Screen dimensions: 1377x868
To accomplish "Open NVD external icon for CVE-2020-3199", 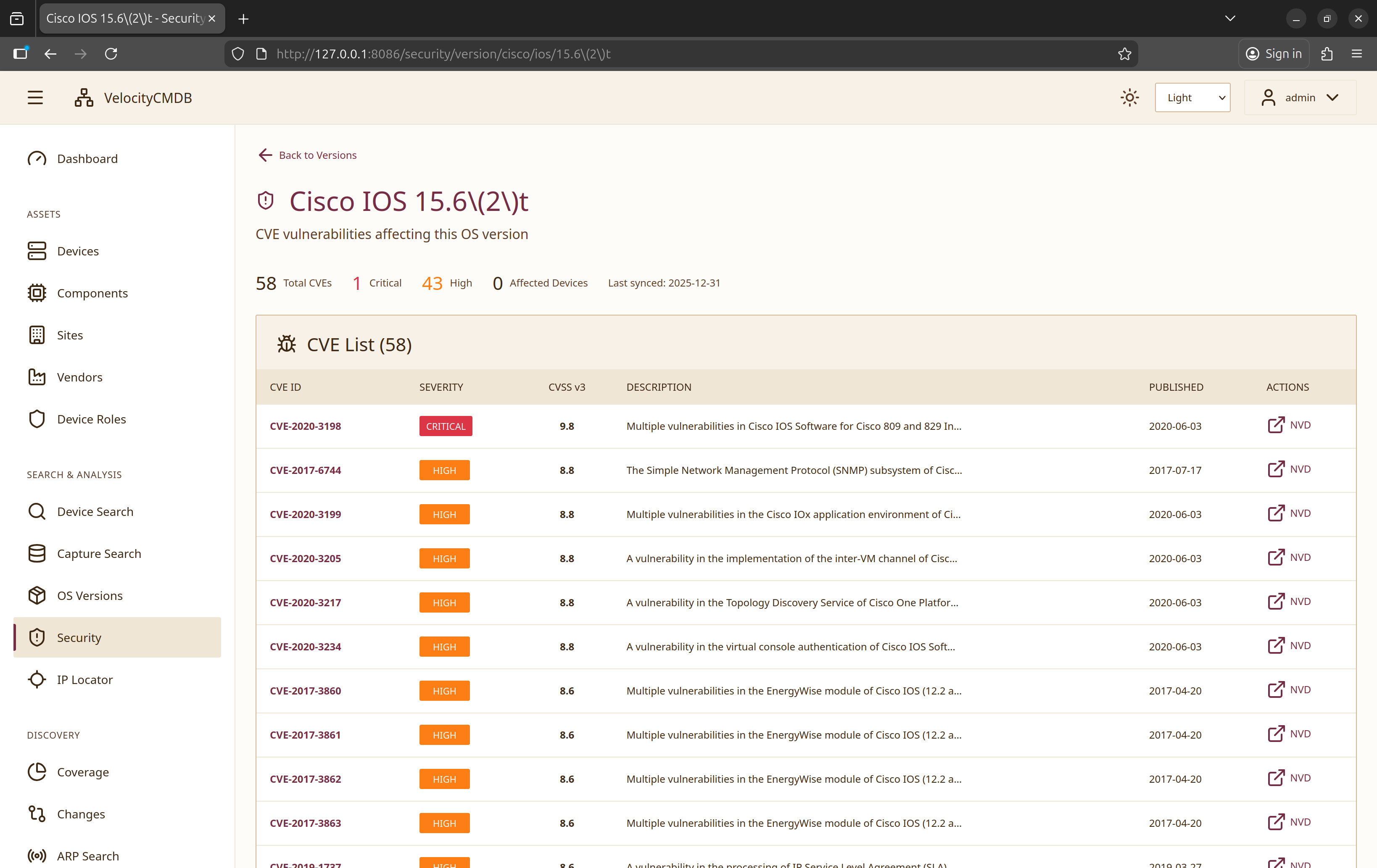I will 1276,513.
